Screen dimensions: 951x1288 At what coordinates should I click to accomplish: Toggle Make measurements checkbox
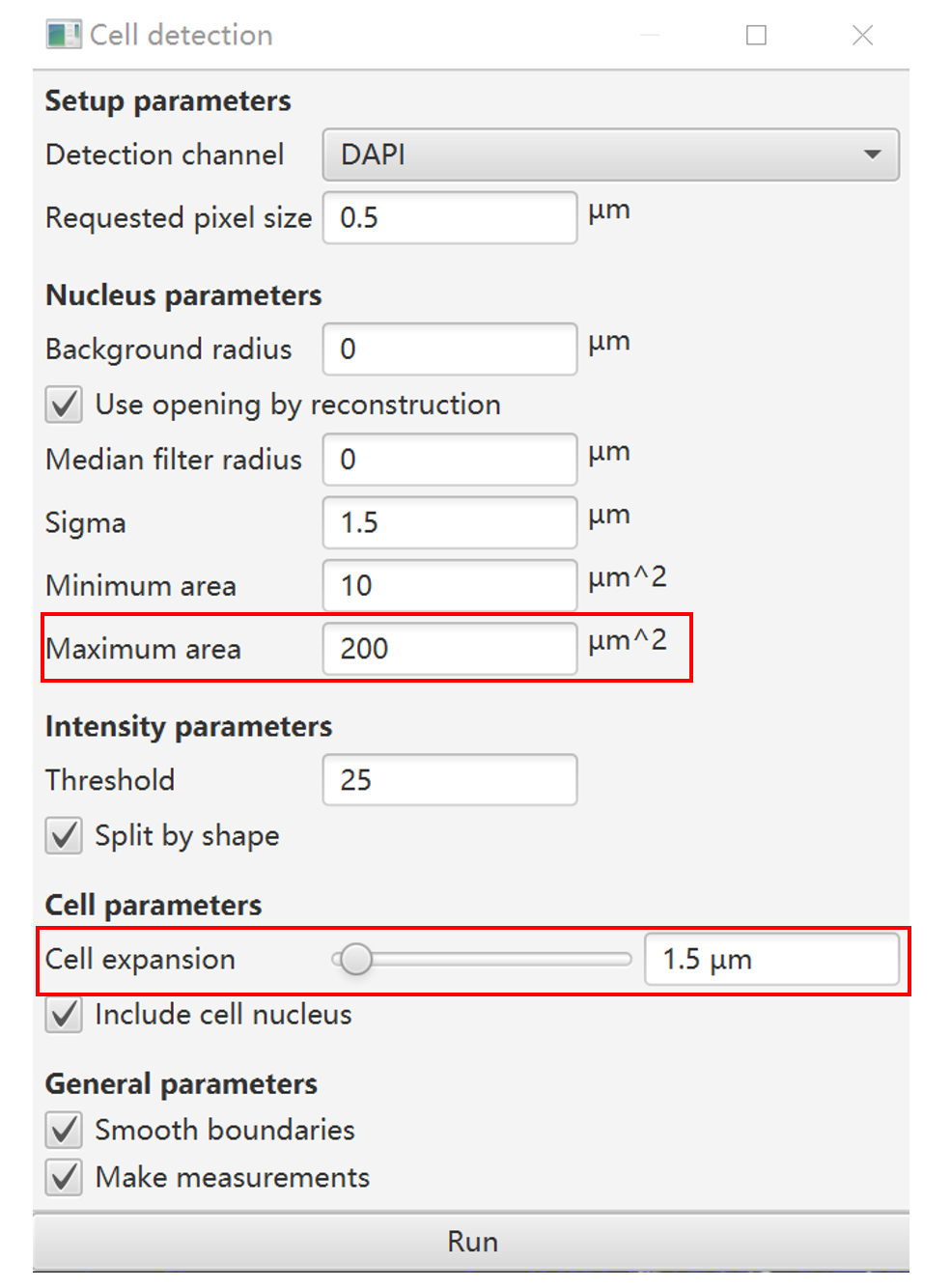click(65, 1178)
